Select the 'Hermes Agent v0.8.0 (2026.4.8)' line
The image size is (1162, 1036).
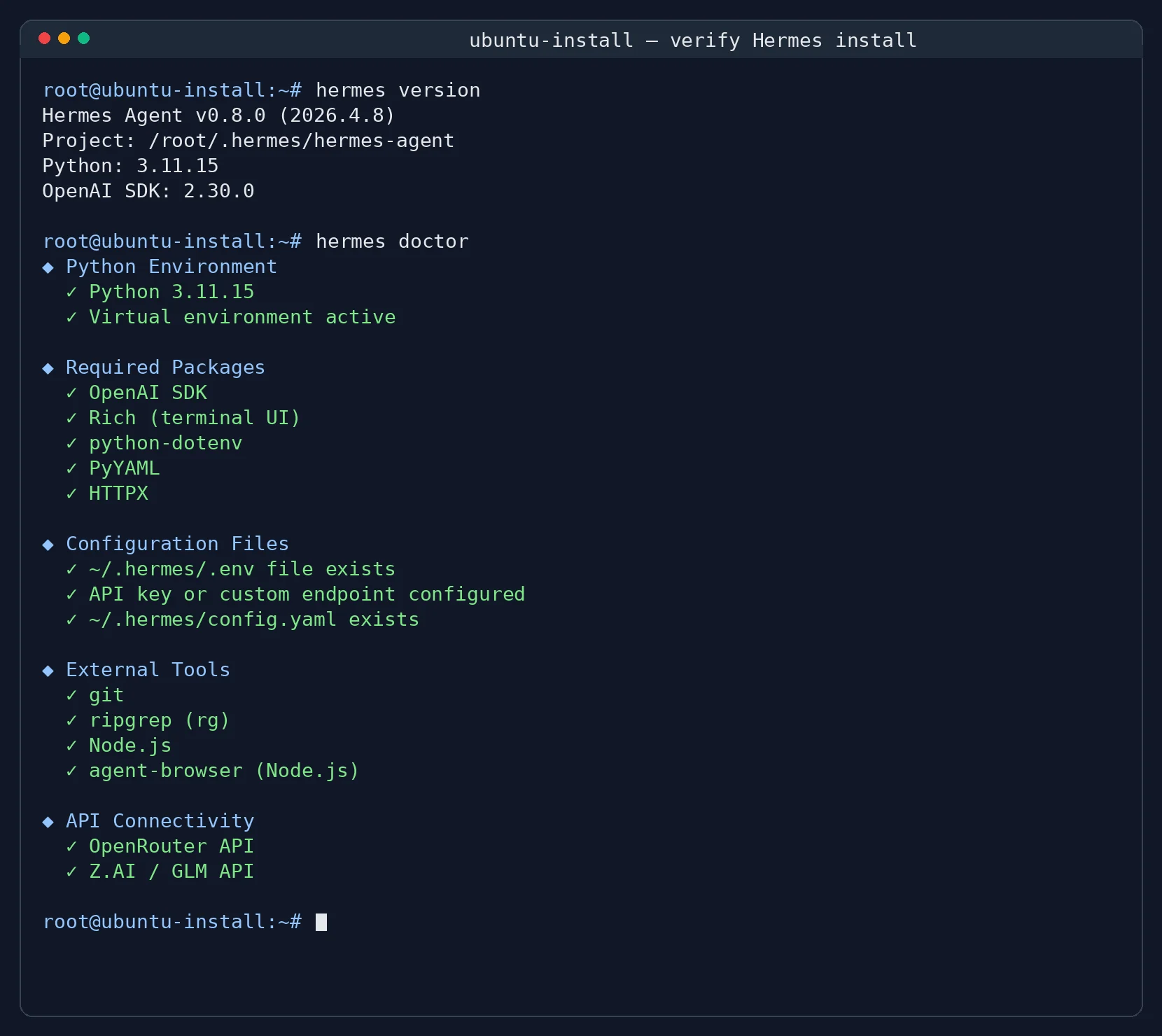tap(218, 115)
